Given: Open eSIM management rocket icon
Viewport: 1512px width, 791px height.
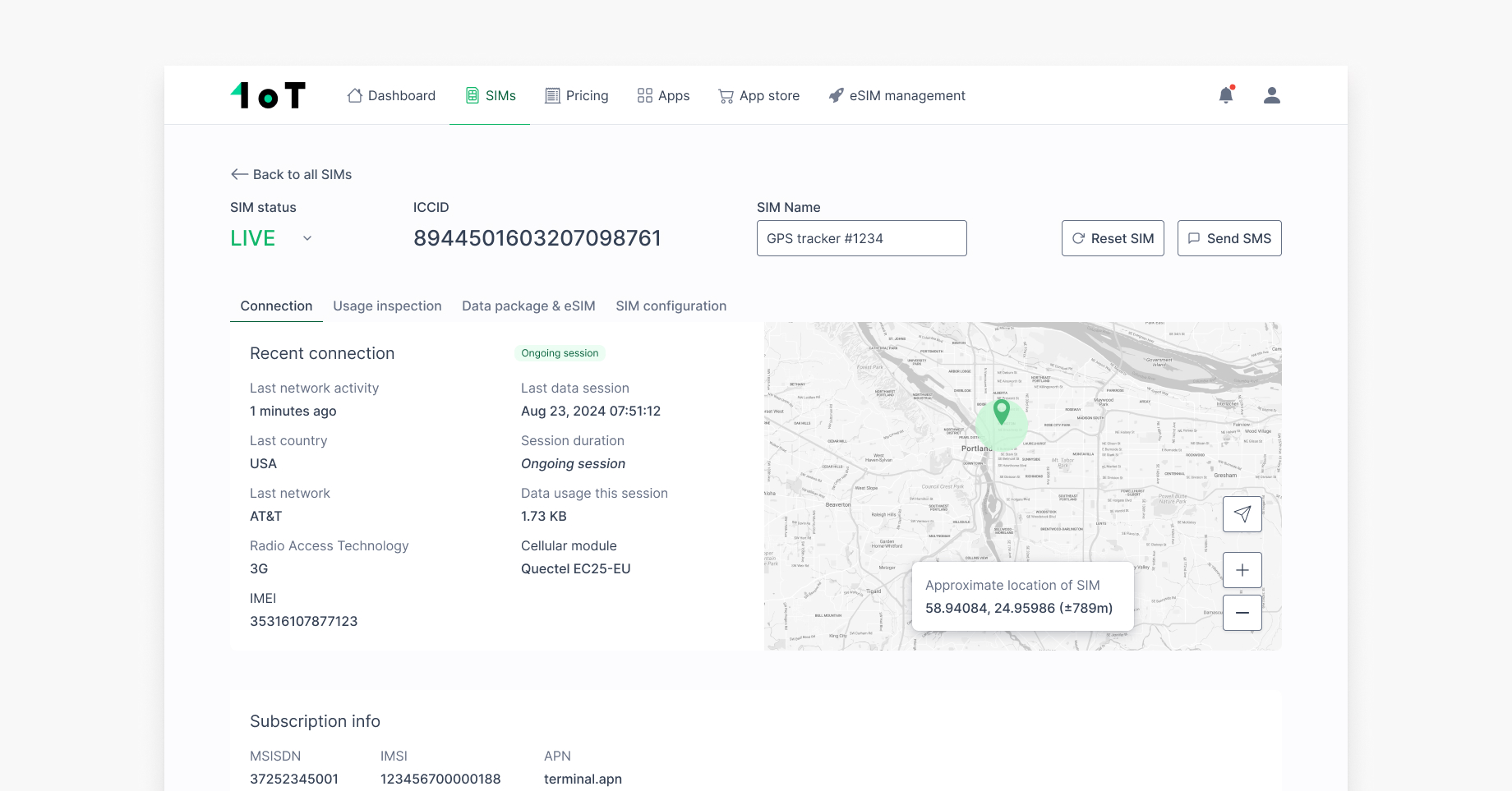Looking at the screenshot, I should 836,95.
